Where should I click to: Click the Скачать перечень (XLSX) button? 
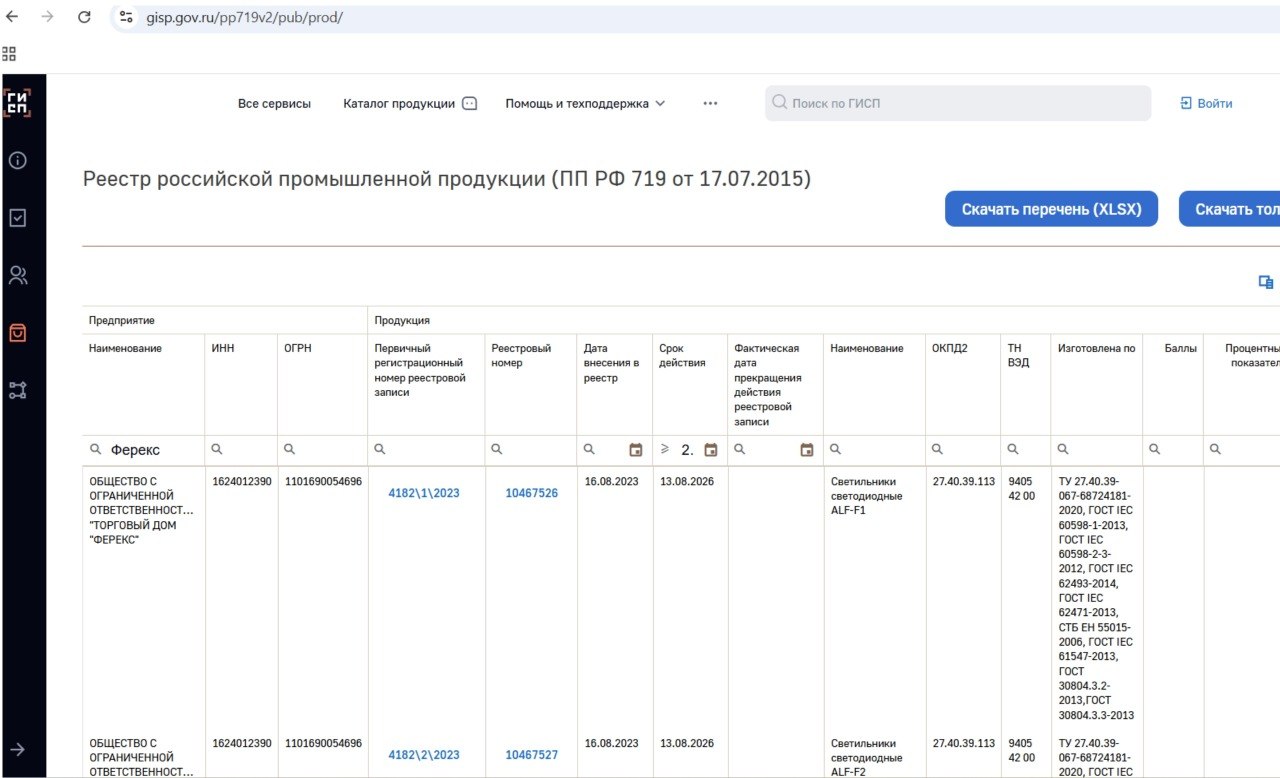click(1051, 209)
